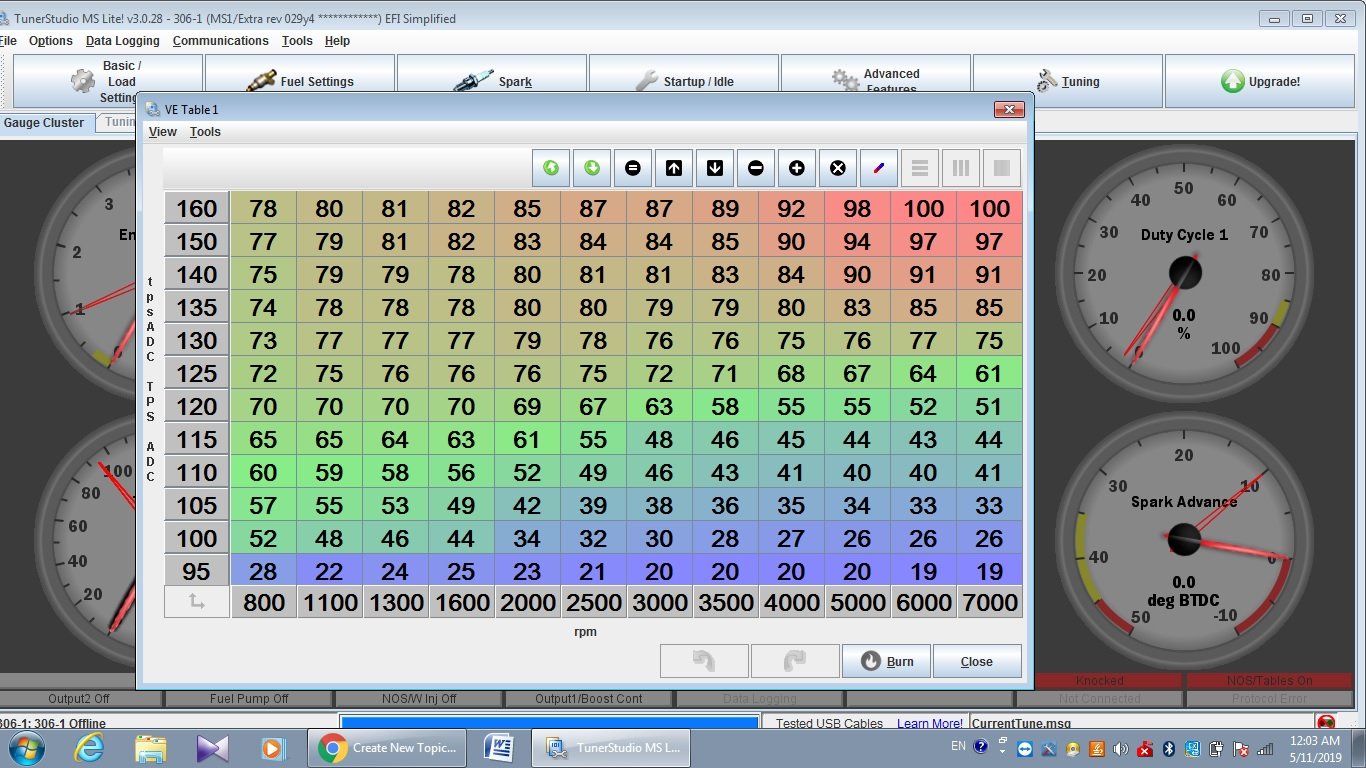The width and height of the screenshot is (1366, 768).
Task: Click the Knocked status indicator
Action: (1099, 680)
